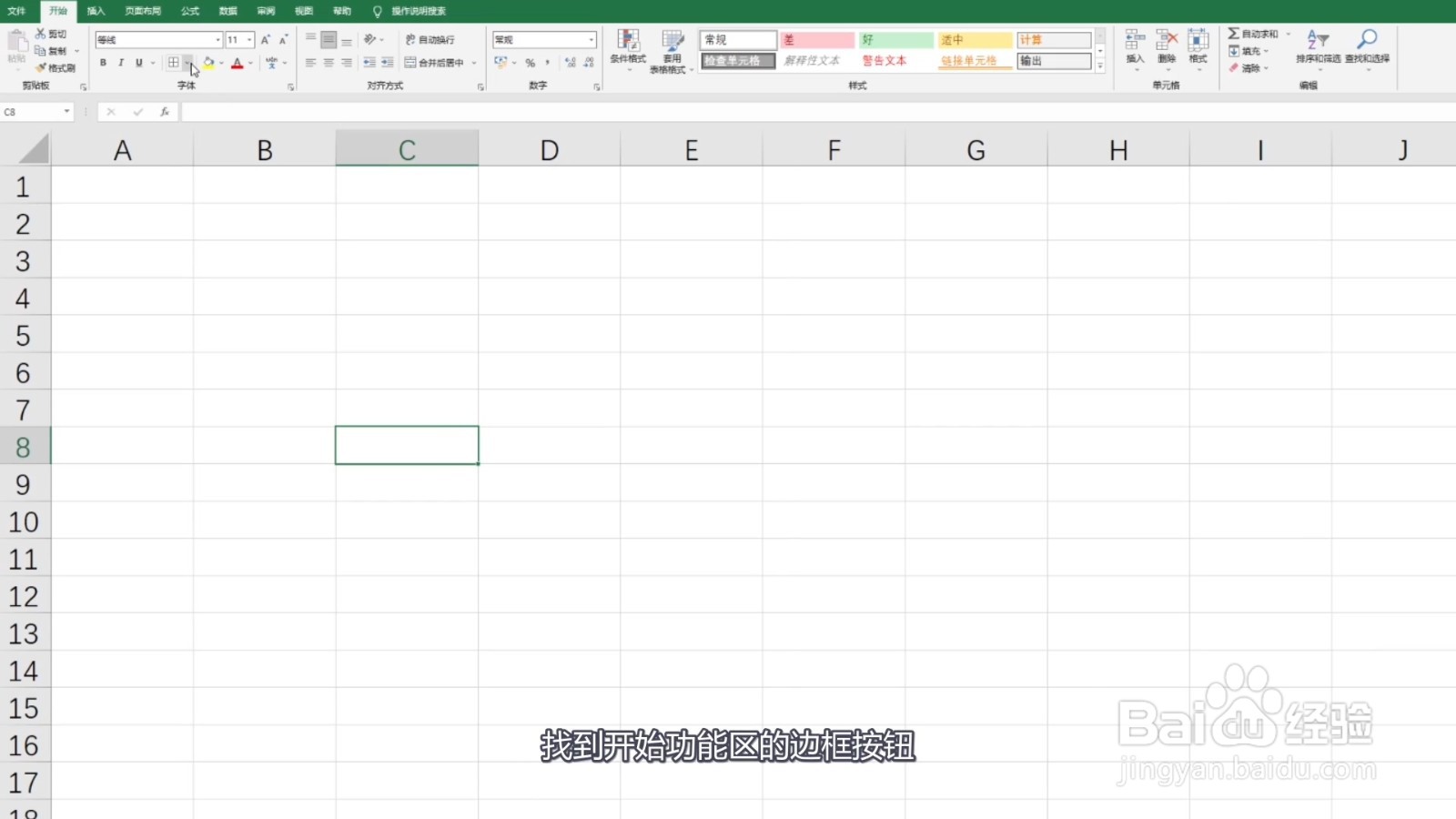
Task: Click the top align icon
Action: (311, 39)
